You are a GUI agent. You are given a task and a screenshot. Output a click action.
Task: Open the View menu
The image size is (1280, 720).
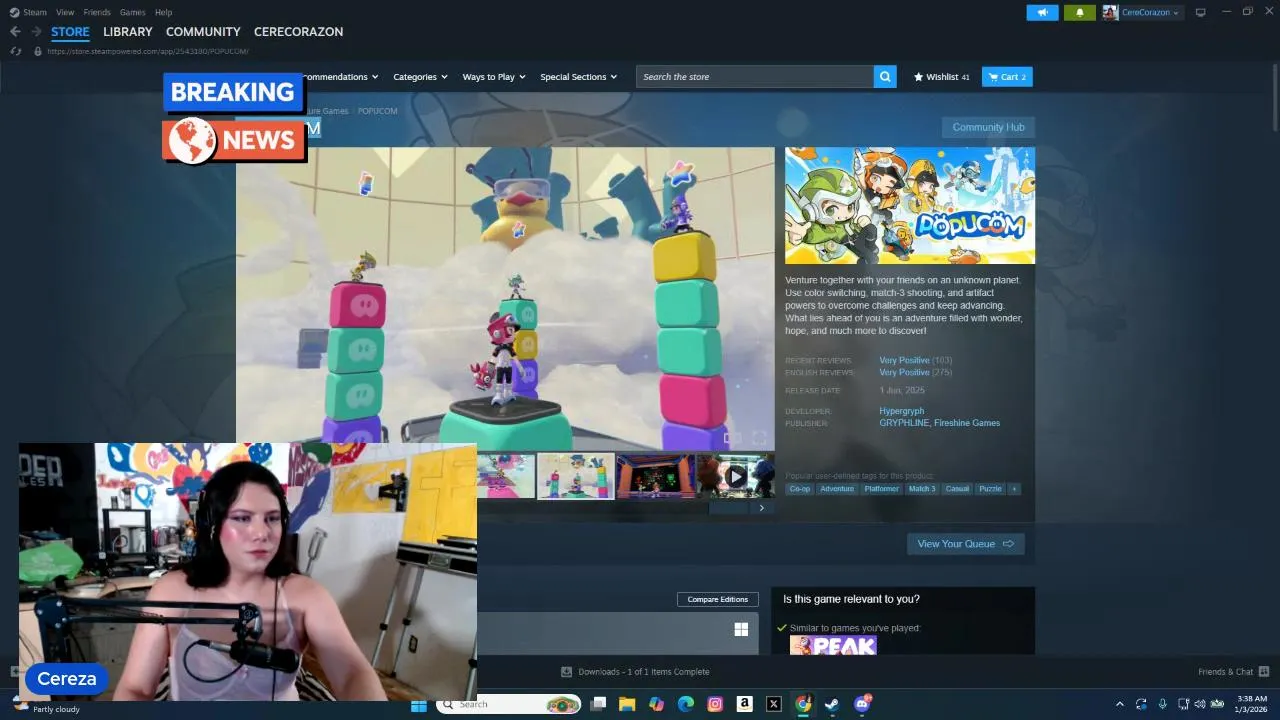(65, 12)
